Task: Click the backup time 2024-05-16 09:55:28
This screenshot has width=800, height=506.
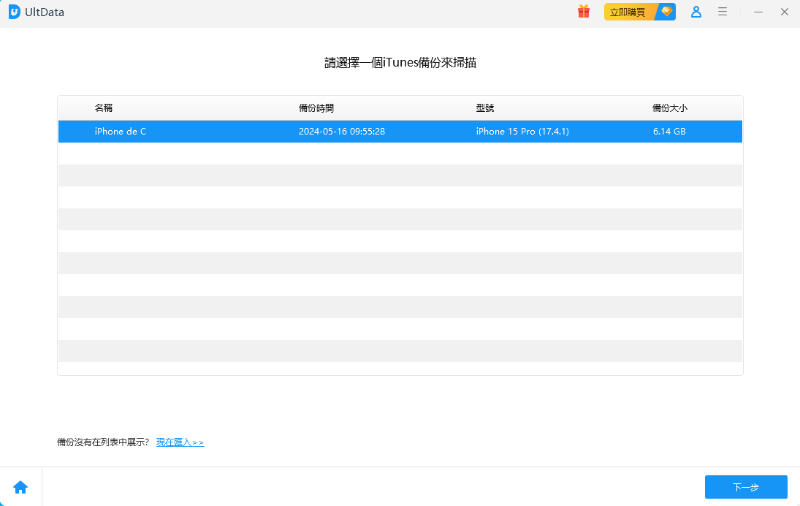Action: 342,132
